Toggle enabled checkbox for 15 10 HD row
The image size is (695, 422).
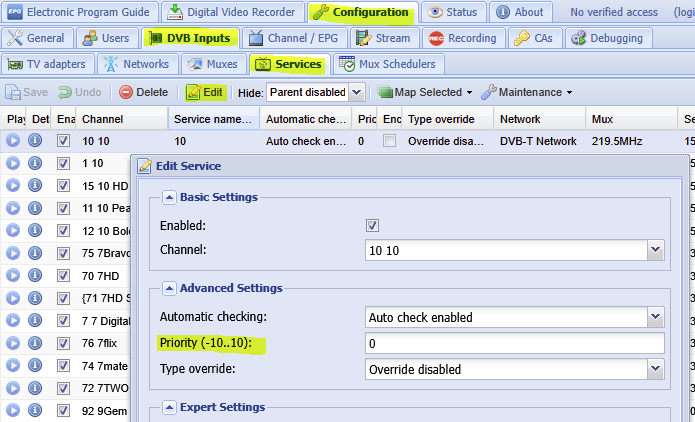[64, 185]
